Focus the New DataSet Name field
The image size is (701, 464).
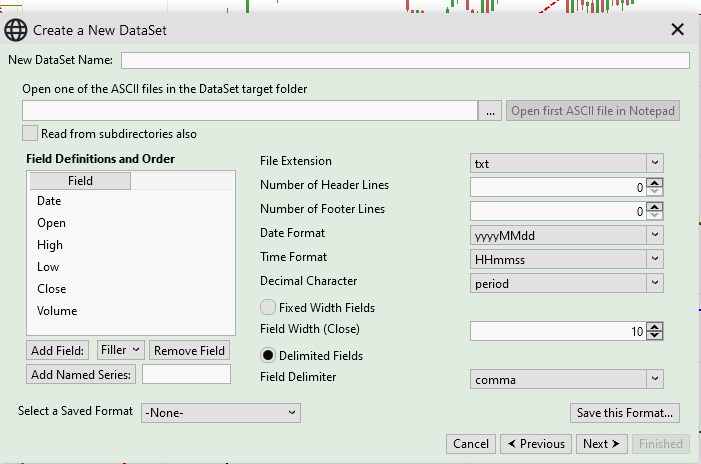point(405,60)
